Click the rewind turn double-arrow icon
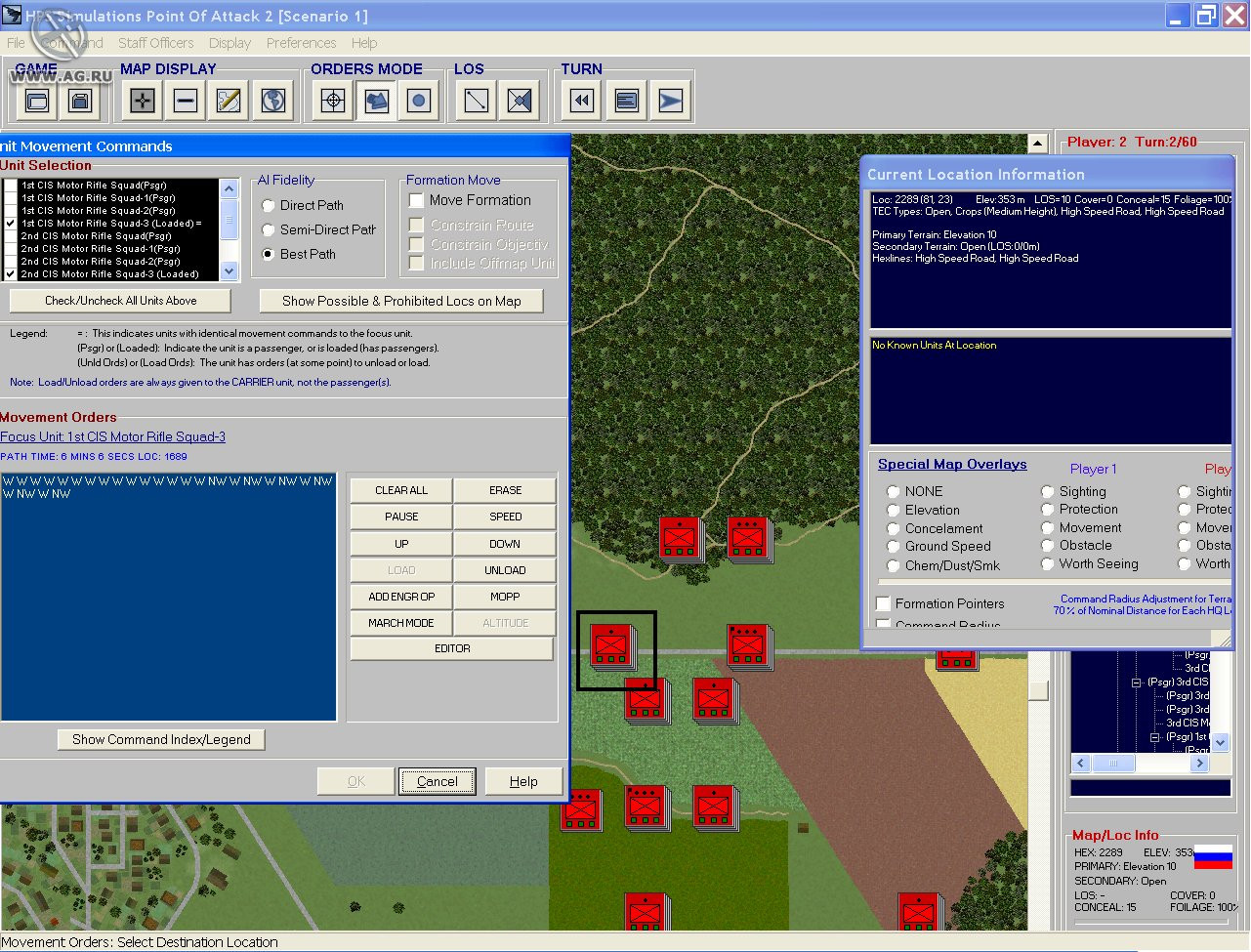Screen dimensions: 1251x952 [583, 101]
